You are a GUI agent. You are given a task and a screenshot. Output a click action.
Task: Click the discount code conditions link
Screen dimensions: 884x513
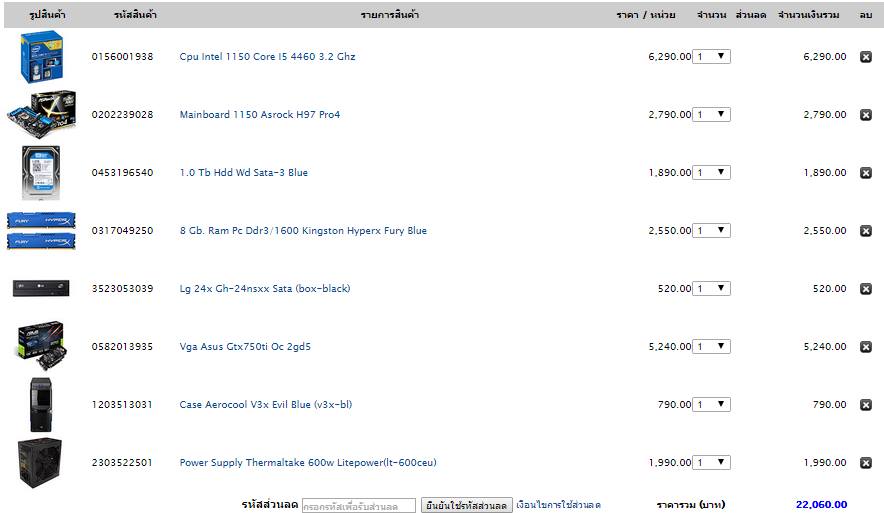pos(559,505)
